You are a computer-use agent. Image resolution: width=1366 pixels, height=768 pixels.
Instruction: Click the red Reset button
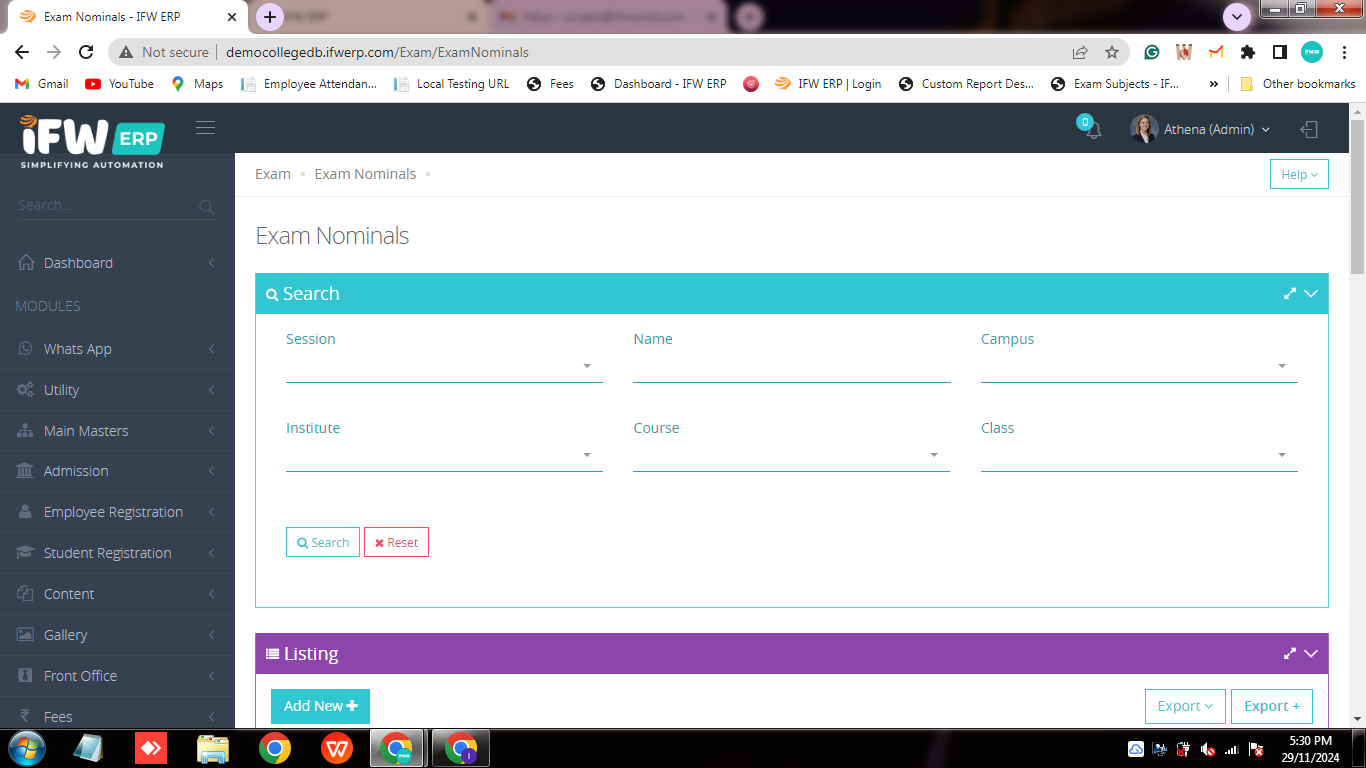[x=396, y=542]
